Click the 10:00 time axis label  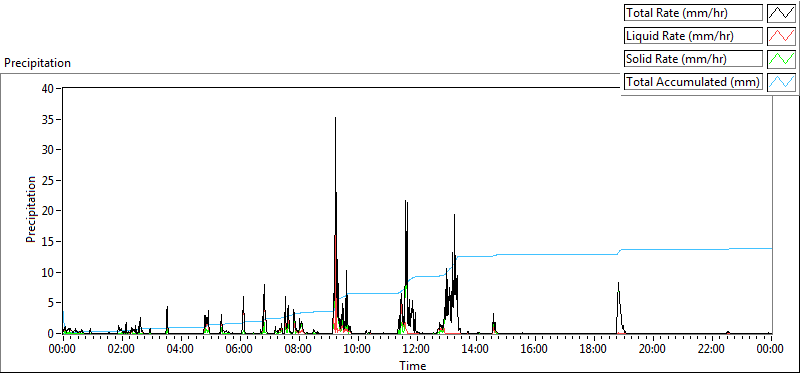tap(358, 350)
